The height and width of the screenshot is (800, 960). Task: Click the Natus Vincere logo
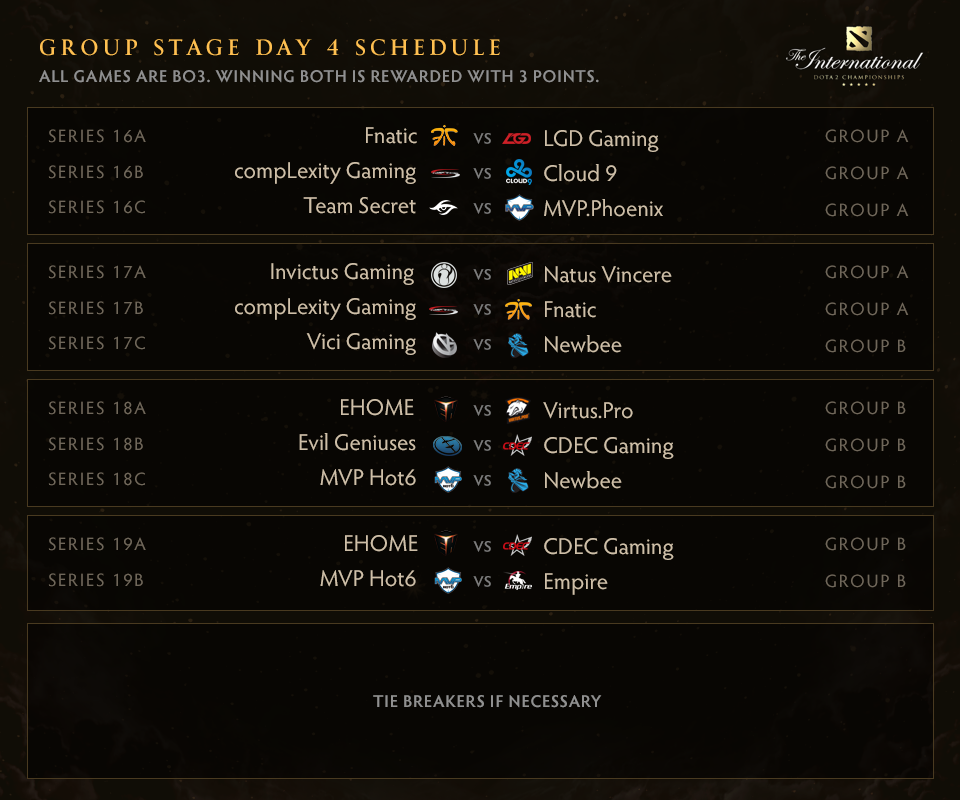tap(518, 273)
